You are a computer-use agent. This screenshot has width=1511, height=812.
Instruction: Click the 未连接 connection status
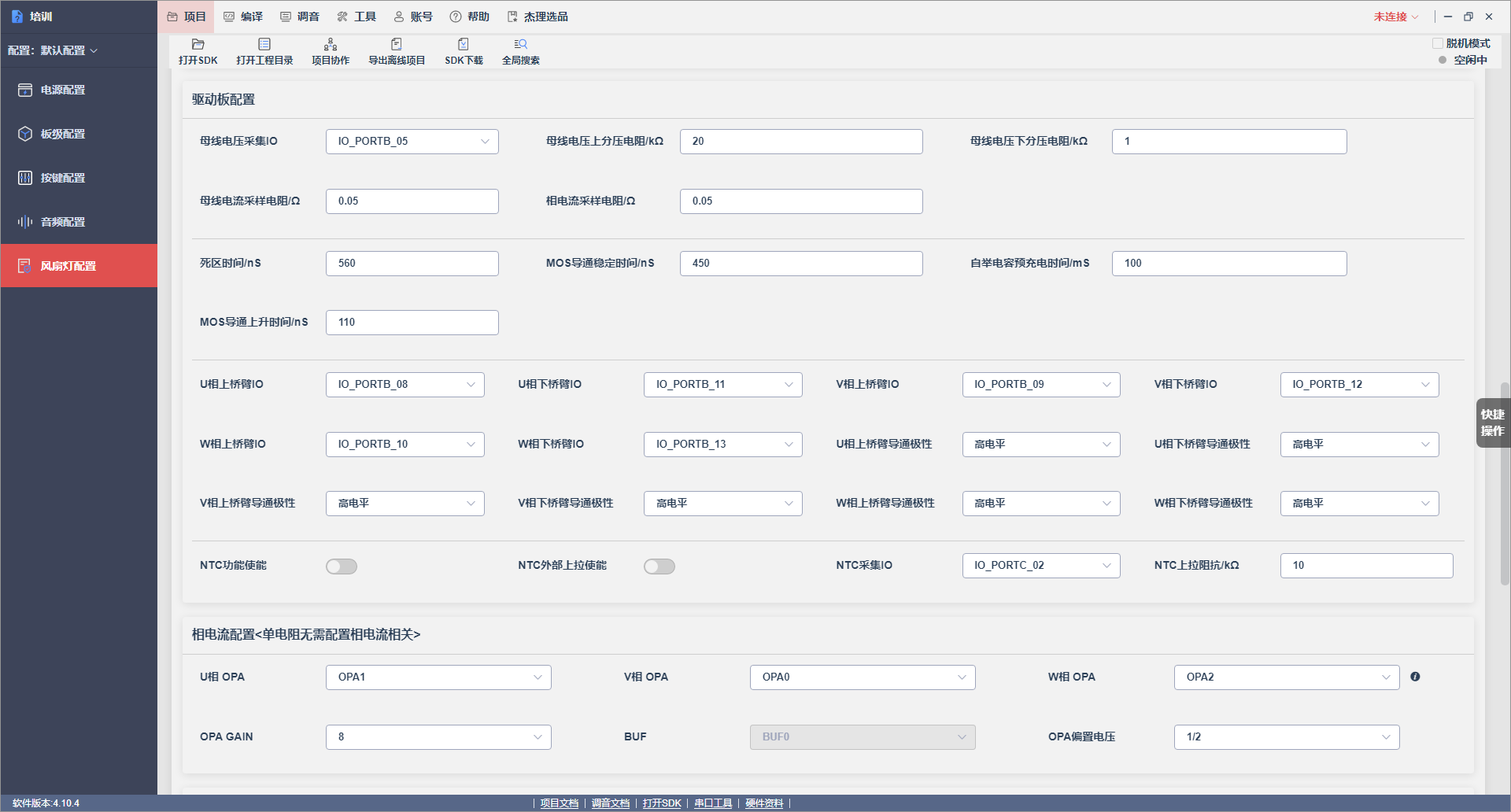1396,17
